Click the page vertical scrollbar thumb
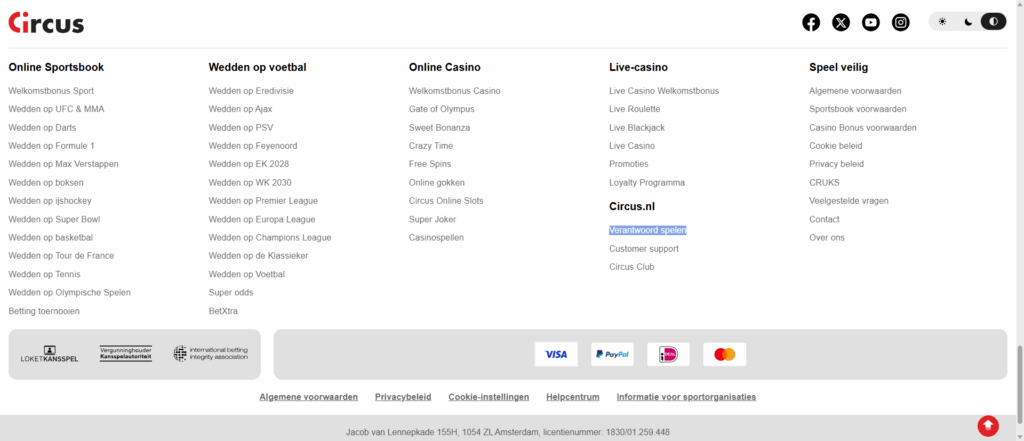1024x441 pixels. coord(1019,383)
